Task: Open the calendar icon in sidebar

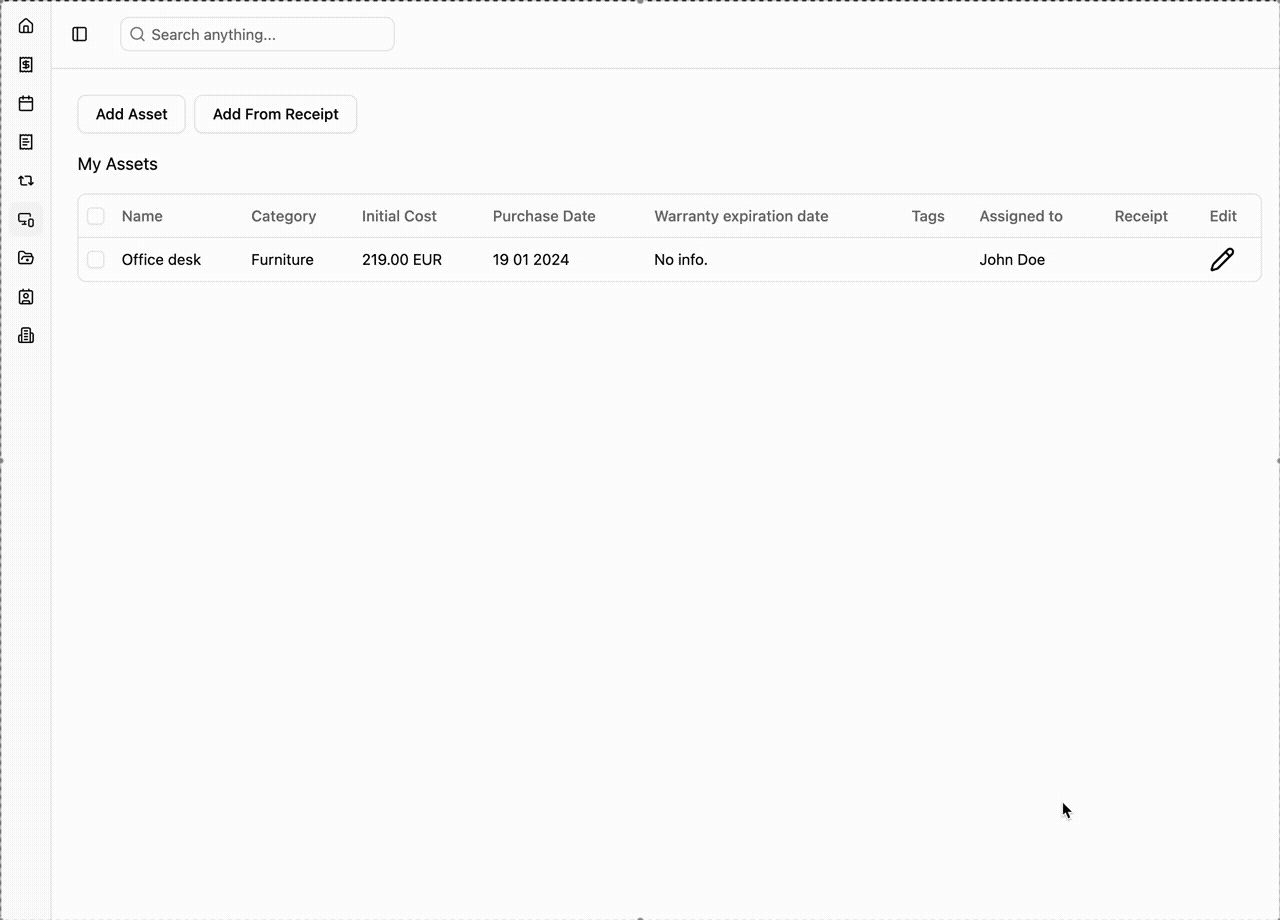Action: coord(26,104)
